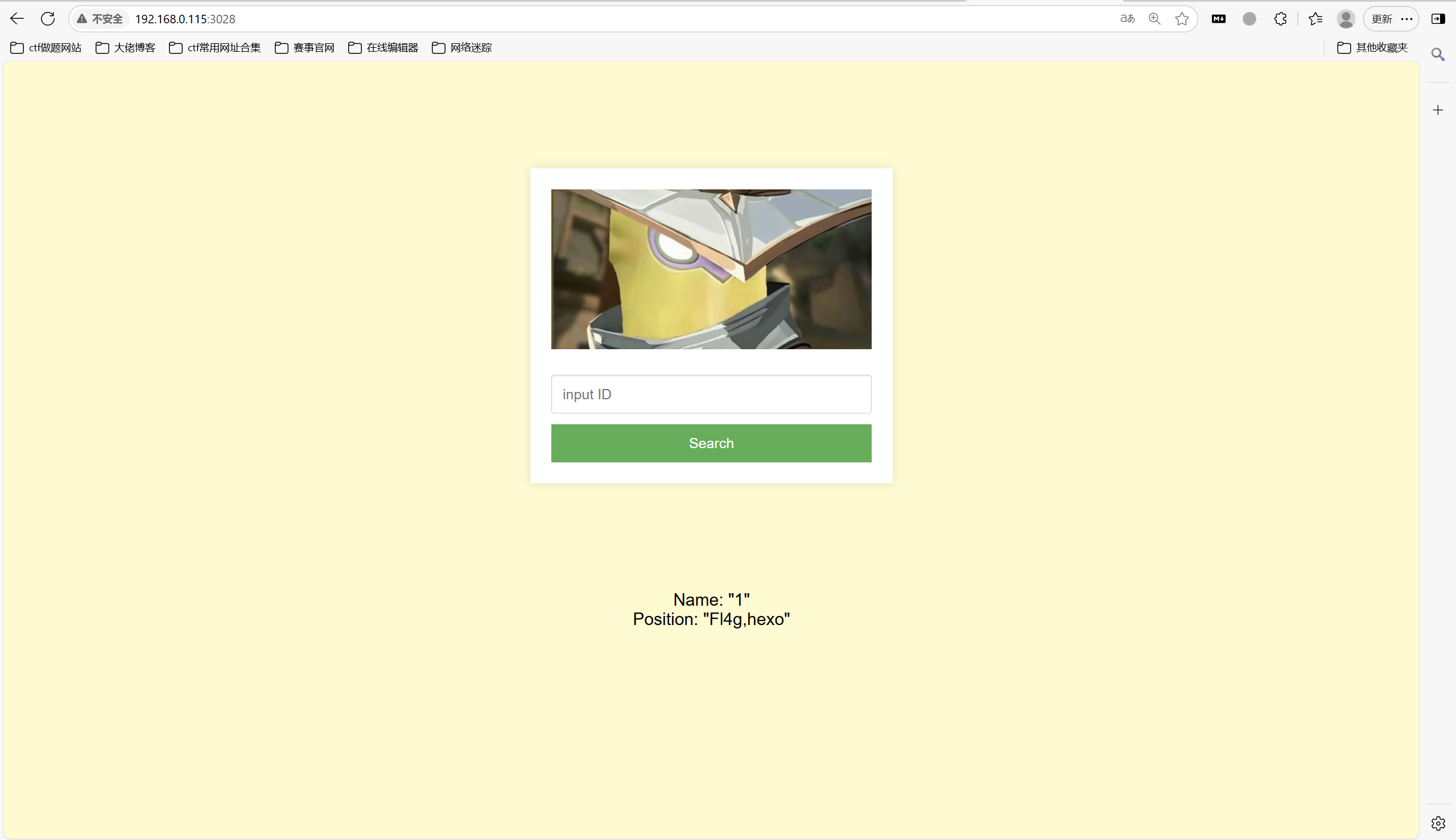Focus the input ID text field
This screenshot has width=1456, height=840.
(x=711, y=394)
